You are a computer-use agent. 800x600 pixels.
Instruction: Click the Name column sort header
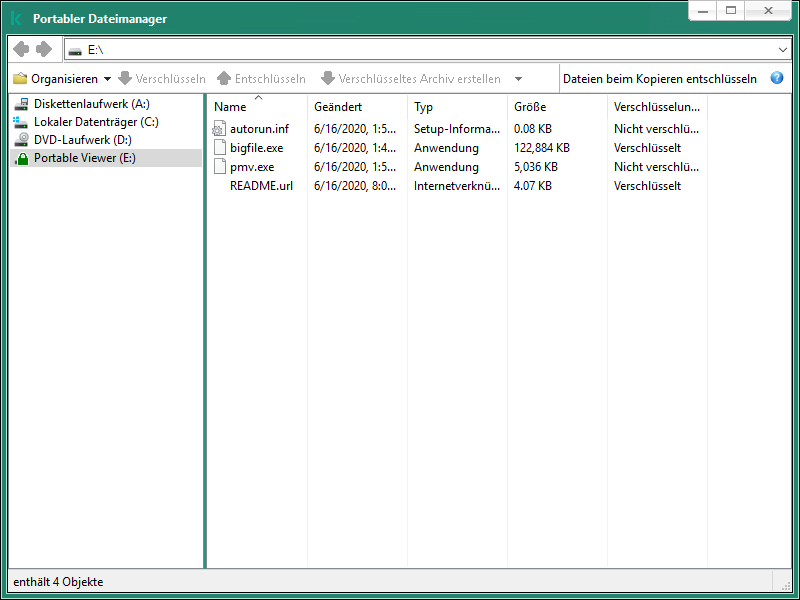coord(230,106)
